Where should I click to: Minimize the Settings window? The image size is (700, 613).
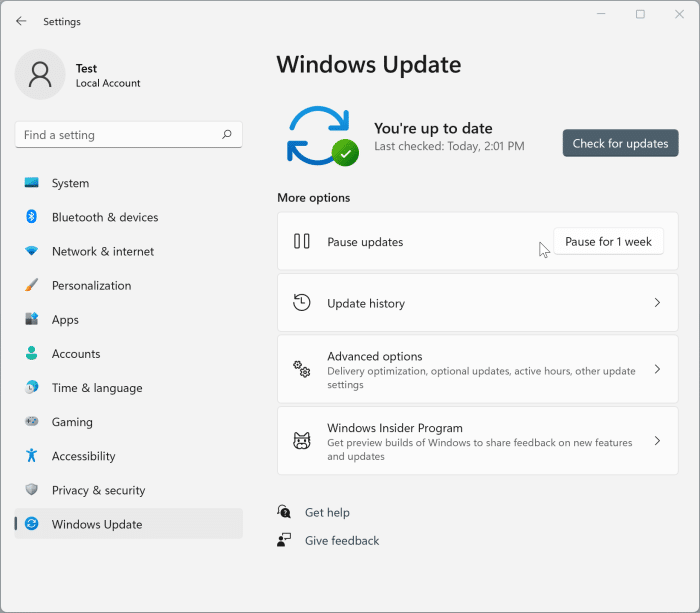click(x=601, y=14)
